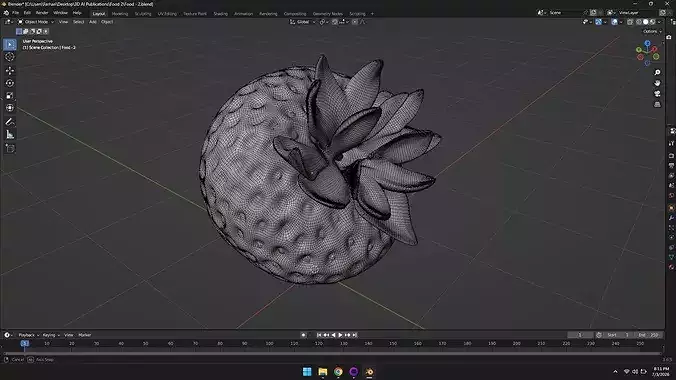Click Blender icon in the taskbar
Screen dimensions: 676x380
[x=369, y=371]
